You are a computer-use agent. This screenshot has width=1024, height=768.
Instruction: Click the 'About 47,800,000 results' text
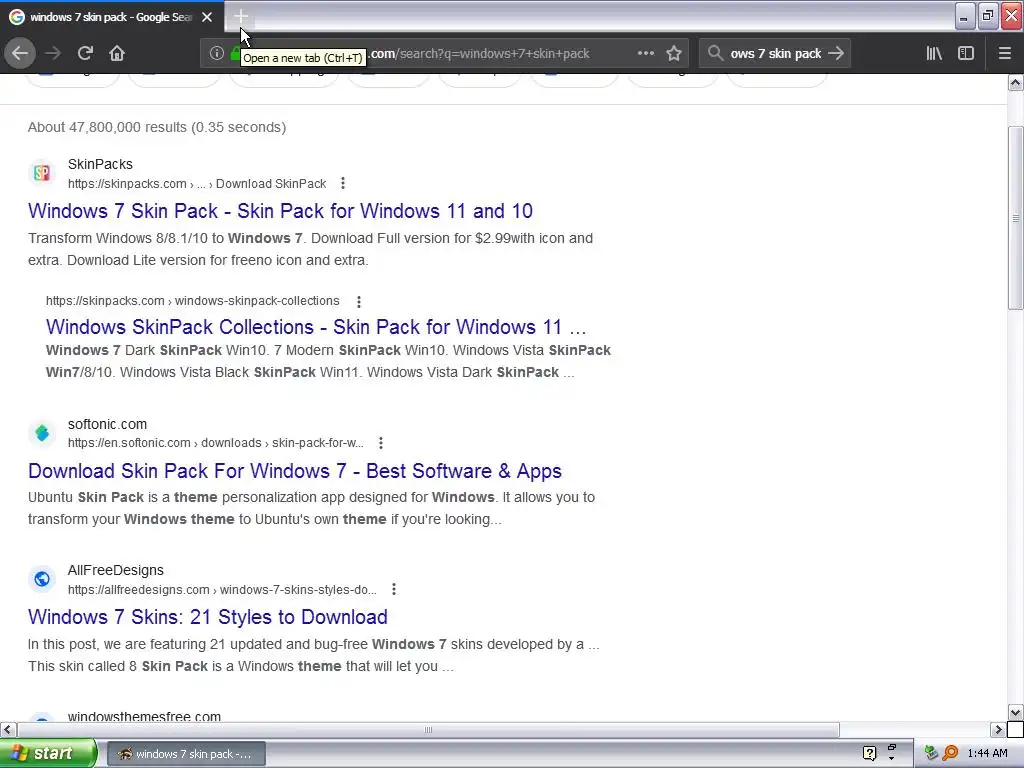pos(157,127)
